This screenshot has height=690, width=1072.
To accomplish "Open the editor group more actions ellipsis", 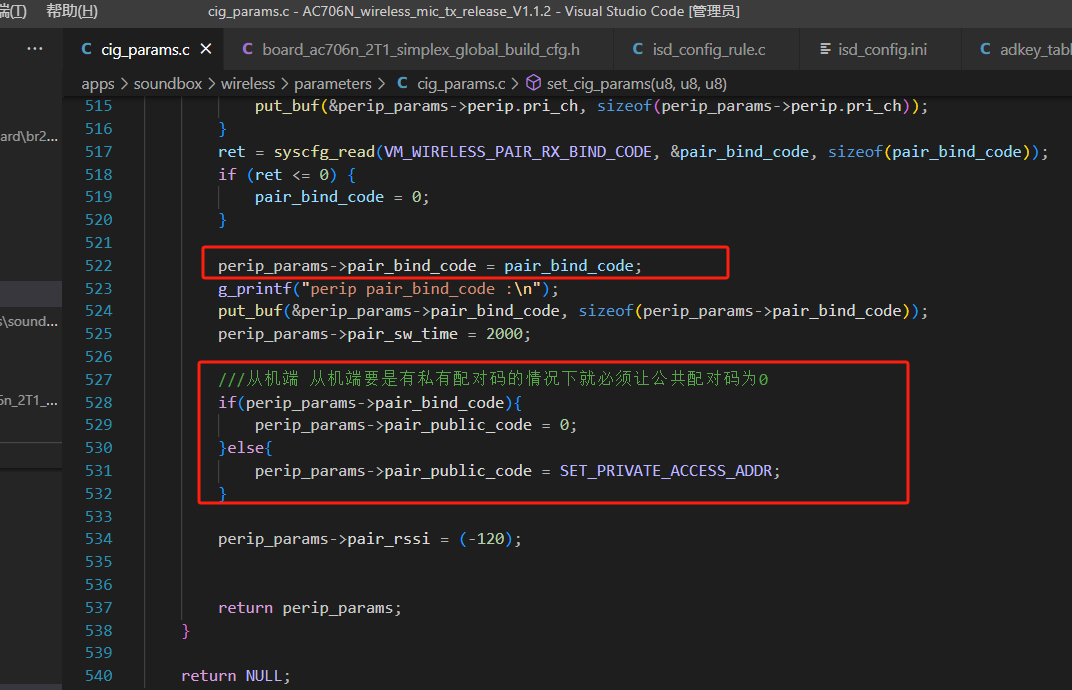I will (35, 49).
